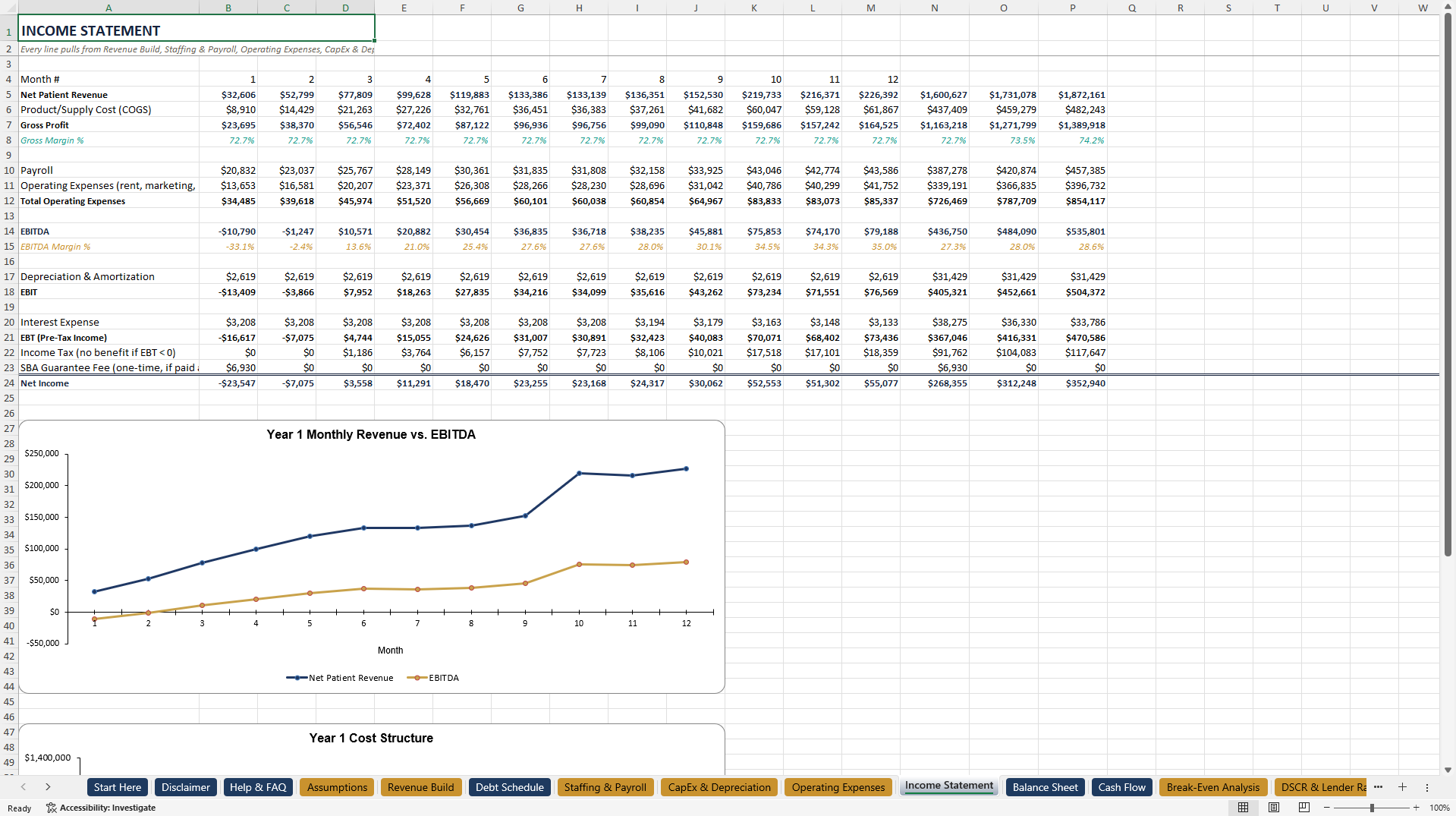1456x816 pixels.
Task: Select EBT (Pre-Tax Income) label
Action: click(x=108, y=337)
